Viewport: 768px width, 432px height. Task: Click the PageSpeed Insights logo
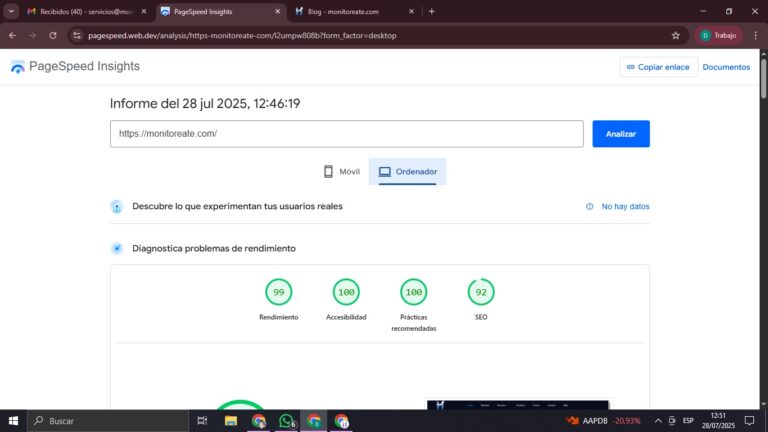pos(75,67)
